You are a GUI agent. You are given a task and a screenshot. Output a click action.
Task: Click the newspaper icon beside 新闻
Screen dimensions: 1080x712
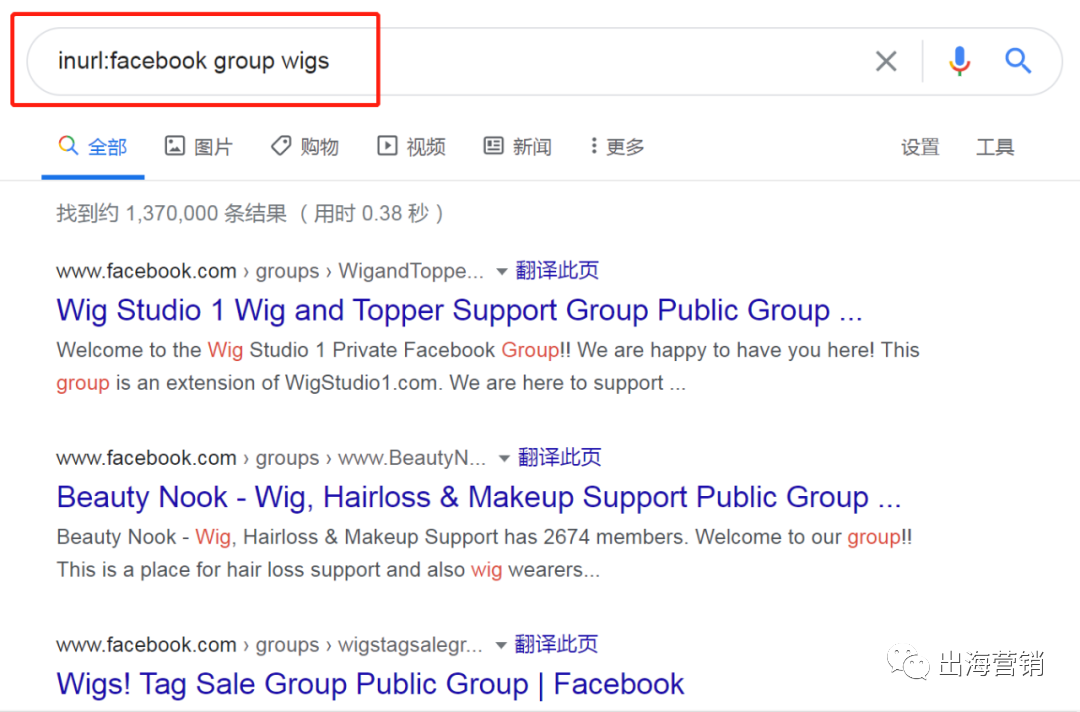[x=493, y=146]
